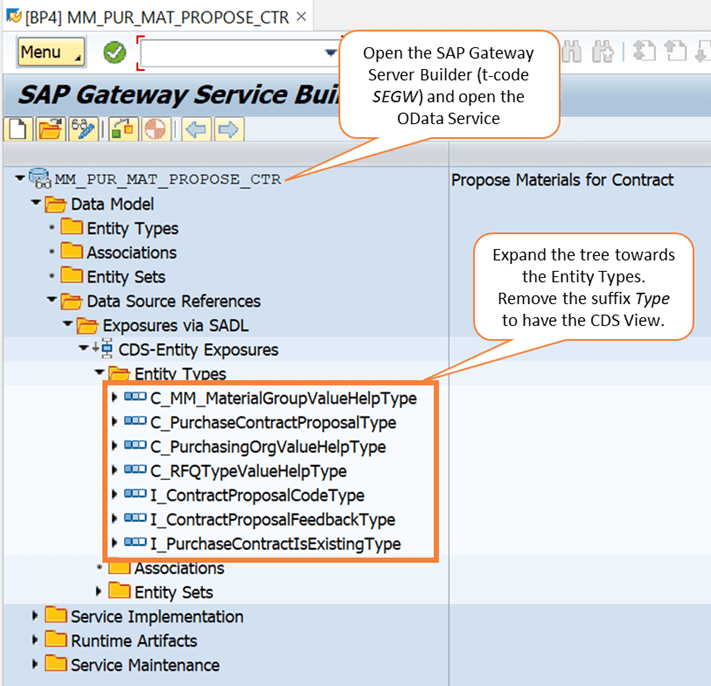Create a new project with blank page icon

(x=18, y=129)
